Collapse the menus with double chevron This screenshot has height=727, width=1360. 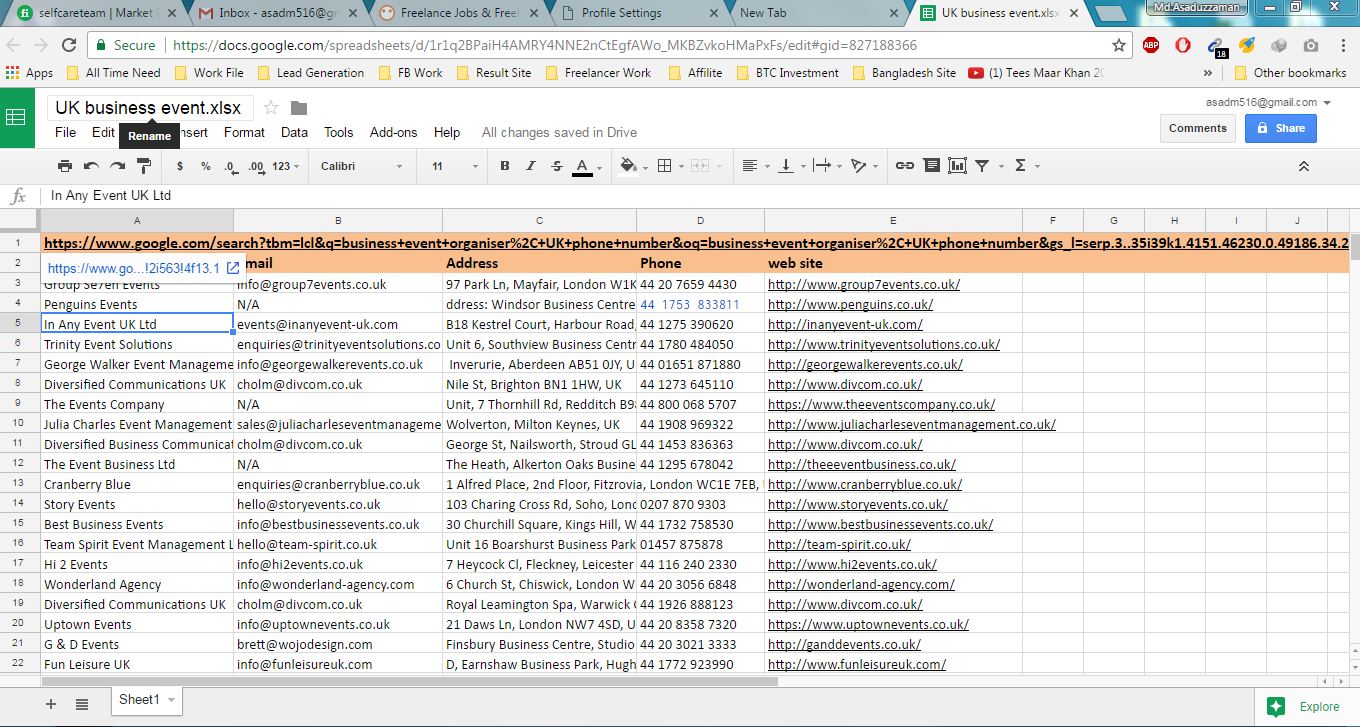click(x=1304, y=166)
